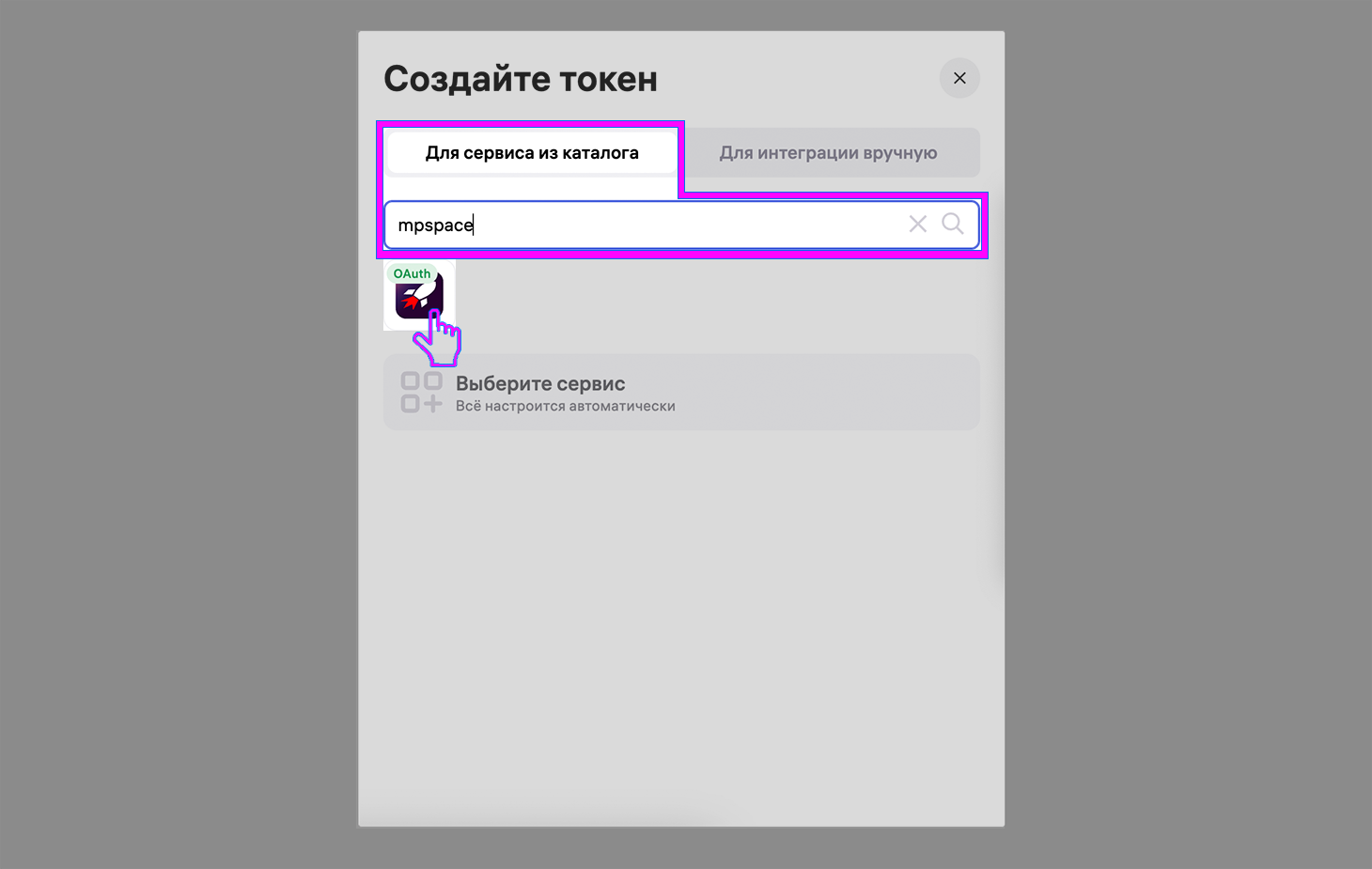Image resolution: width=1372 pixels, height=869 pixels.
Task: Click Всё настроится автоматически text area
Action: tap(565, 406)
